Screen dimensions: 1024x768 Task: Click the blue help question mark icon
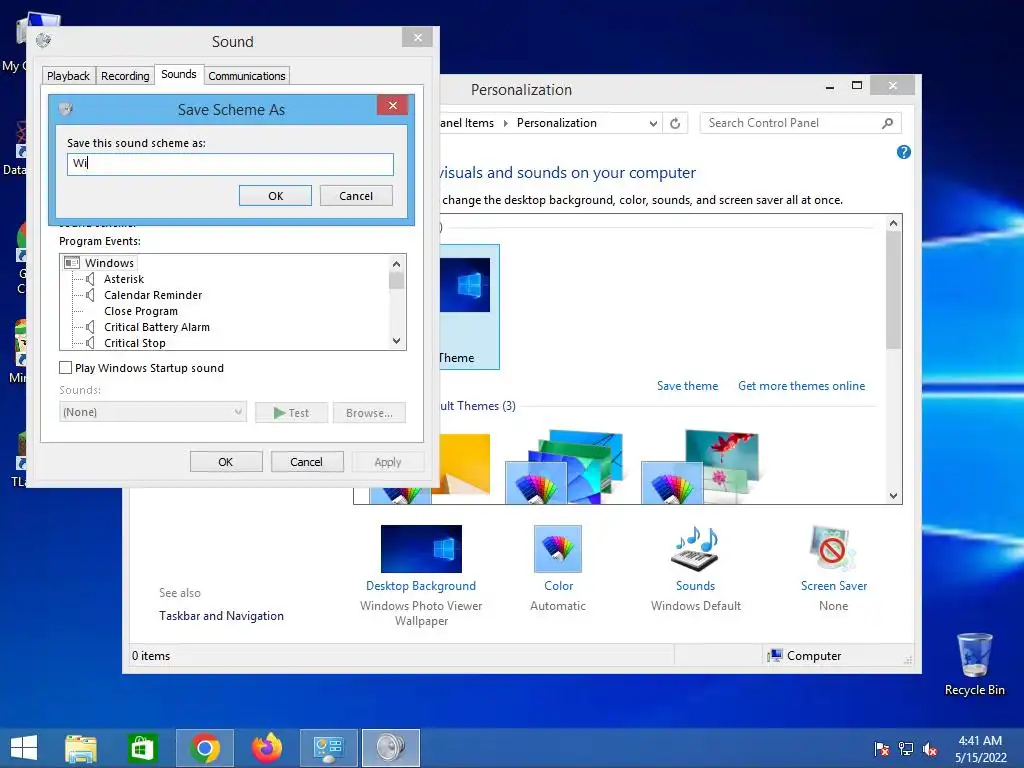click(x=904, y=152)
